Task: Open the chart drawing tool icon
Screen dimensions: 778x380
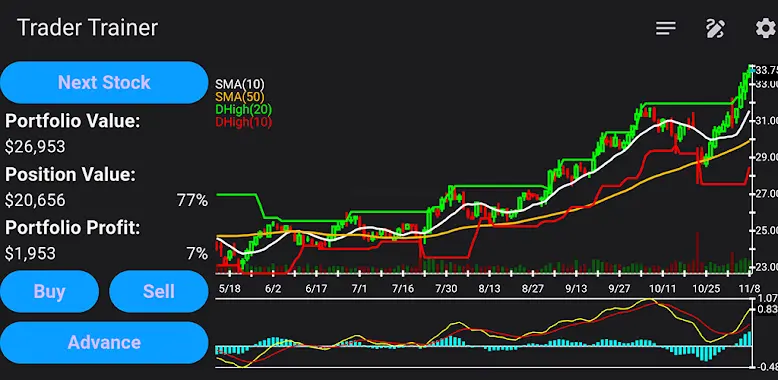Action: [715, 28]
